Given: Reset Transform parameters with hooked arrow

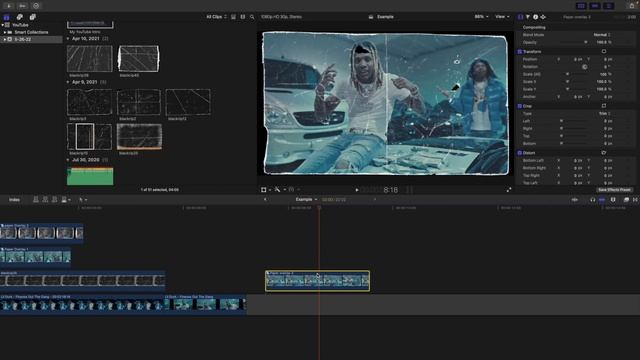Looking at the screenshot, I should point(604,52).
